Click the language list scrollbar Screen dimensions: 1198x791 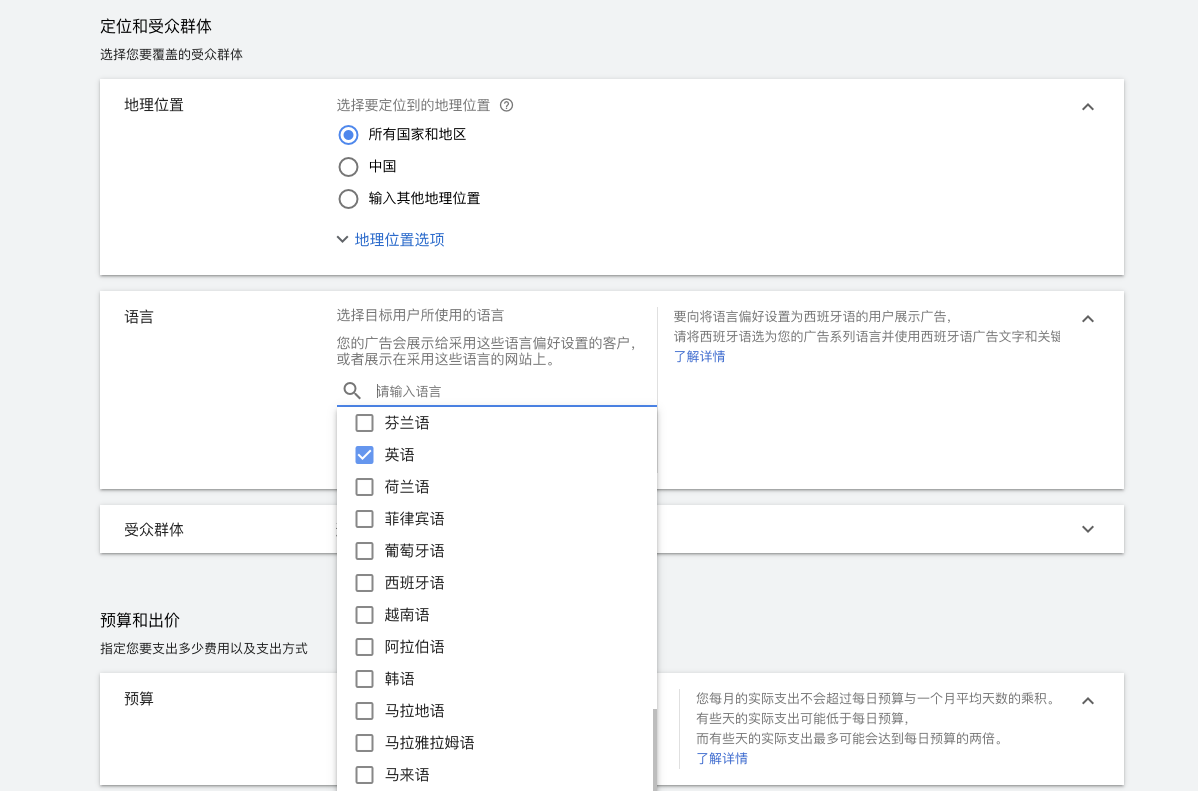(654, 749)
